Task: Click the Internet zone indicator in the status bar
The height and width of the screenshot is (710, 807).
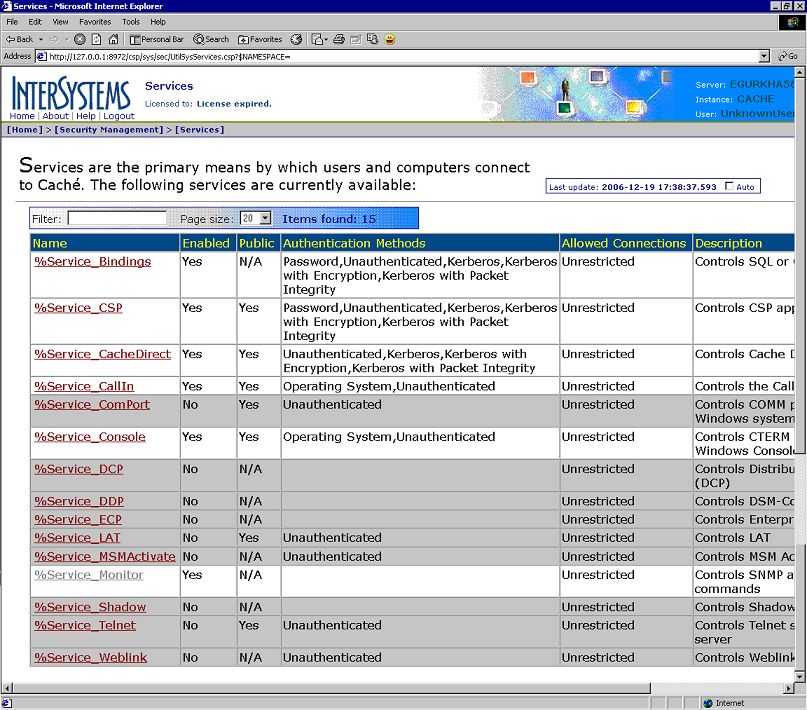Action: coord(724,703)
